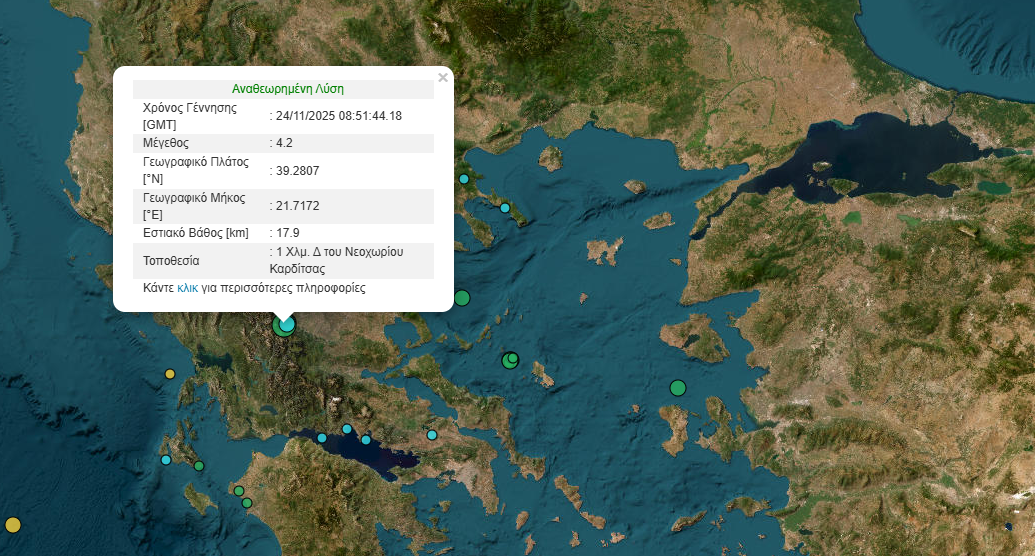Screen dimensions: 1035x556
Task: Open the 'κλικ' link for more information
Action: 187,288
